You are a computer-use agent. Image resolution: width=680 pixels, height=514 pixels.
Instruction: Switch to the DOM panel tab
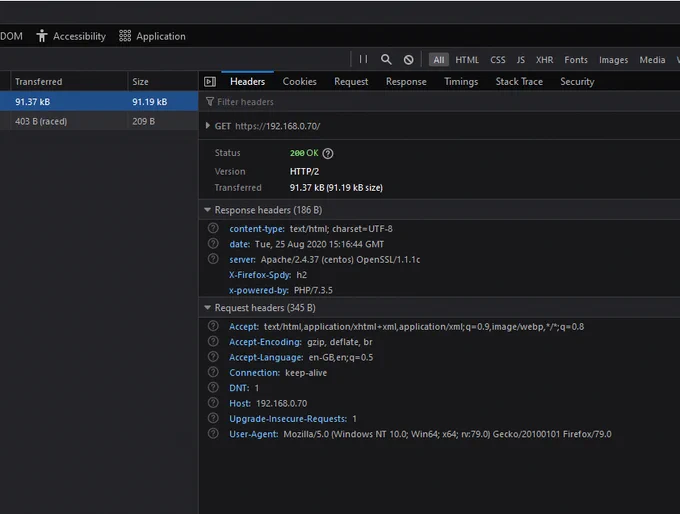pyautogui.click(x=11, y=36)
